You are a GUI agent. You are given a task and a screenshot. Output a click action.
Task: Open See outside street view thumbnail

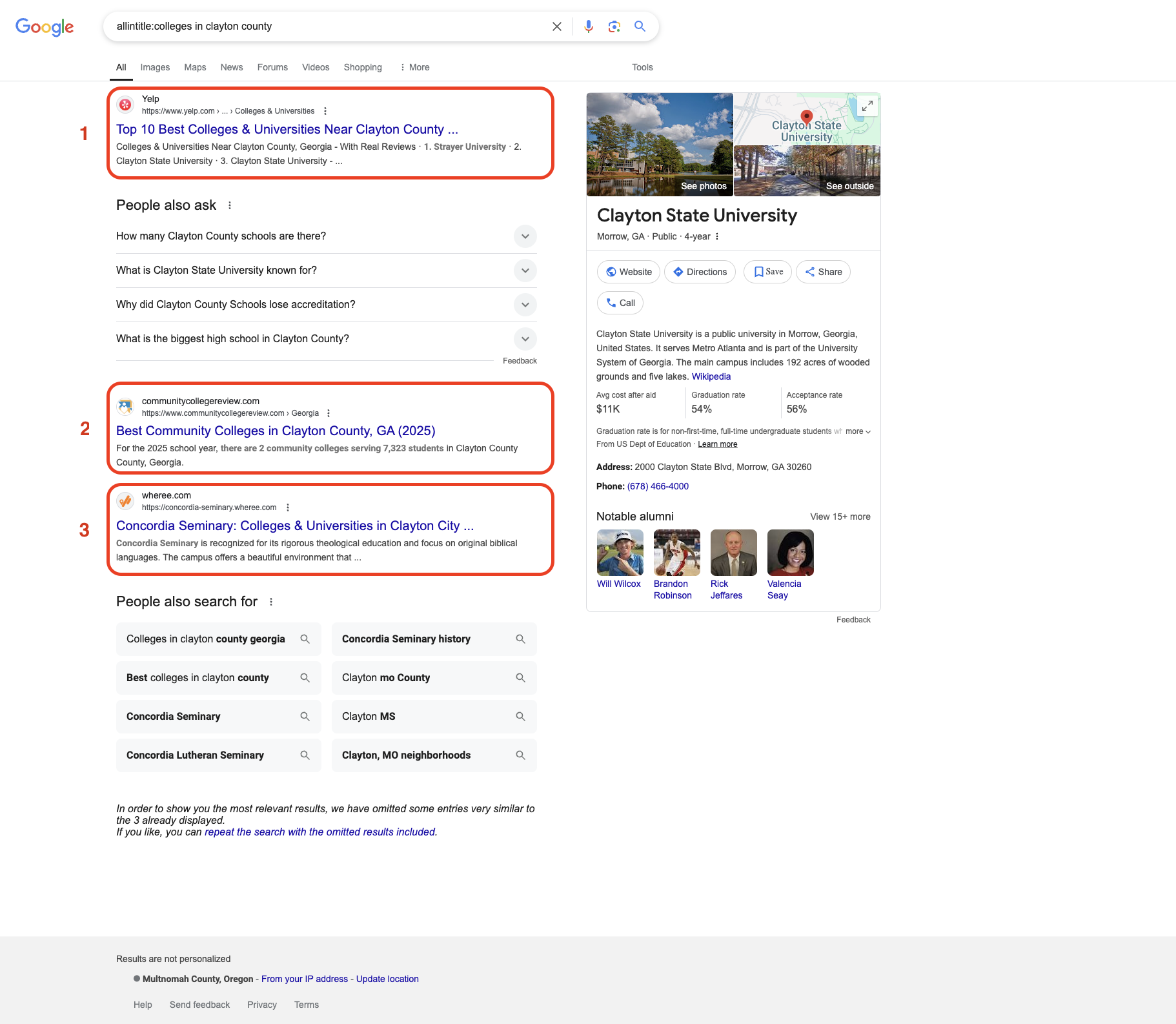coord(807,171)
